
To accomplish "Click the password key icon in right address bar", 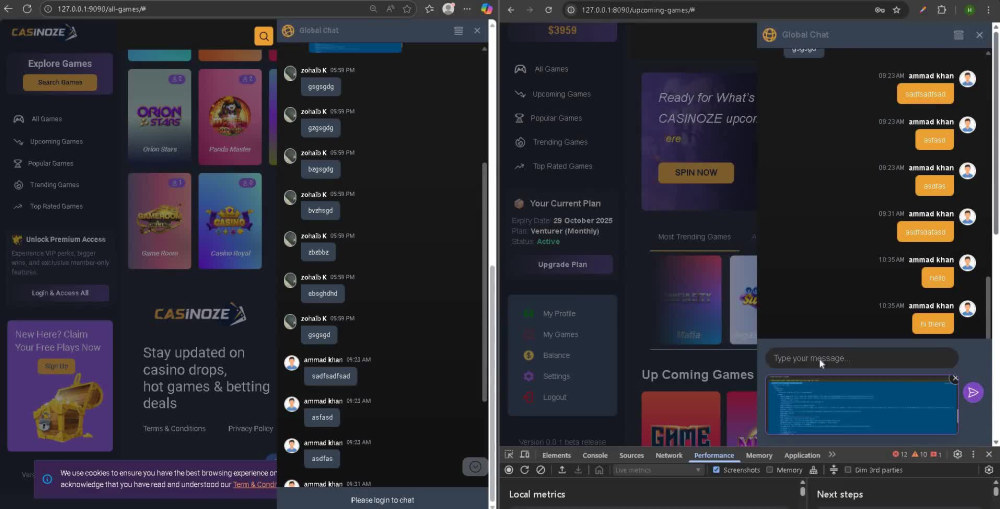I will tap(880, 10).
